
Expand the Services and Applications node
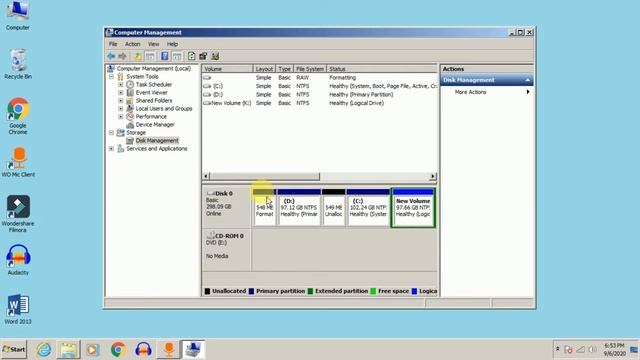click(x=111, y=149)
